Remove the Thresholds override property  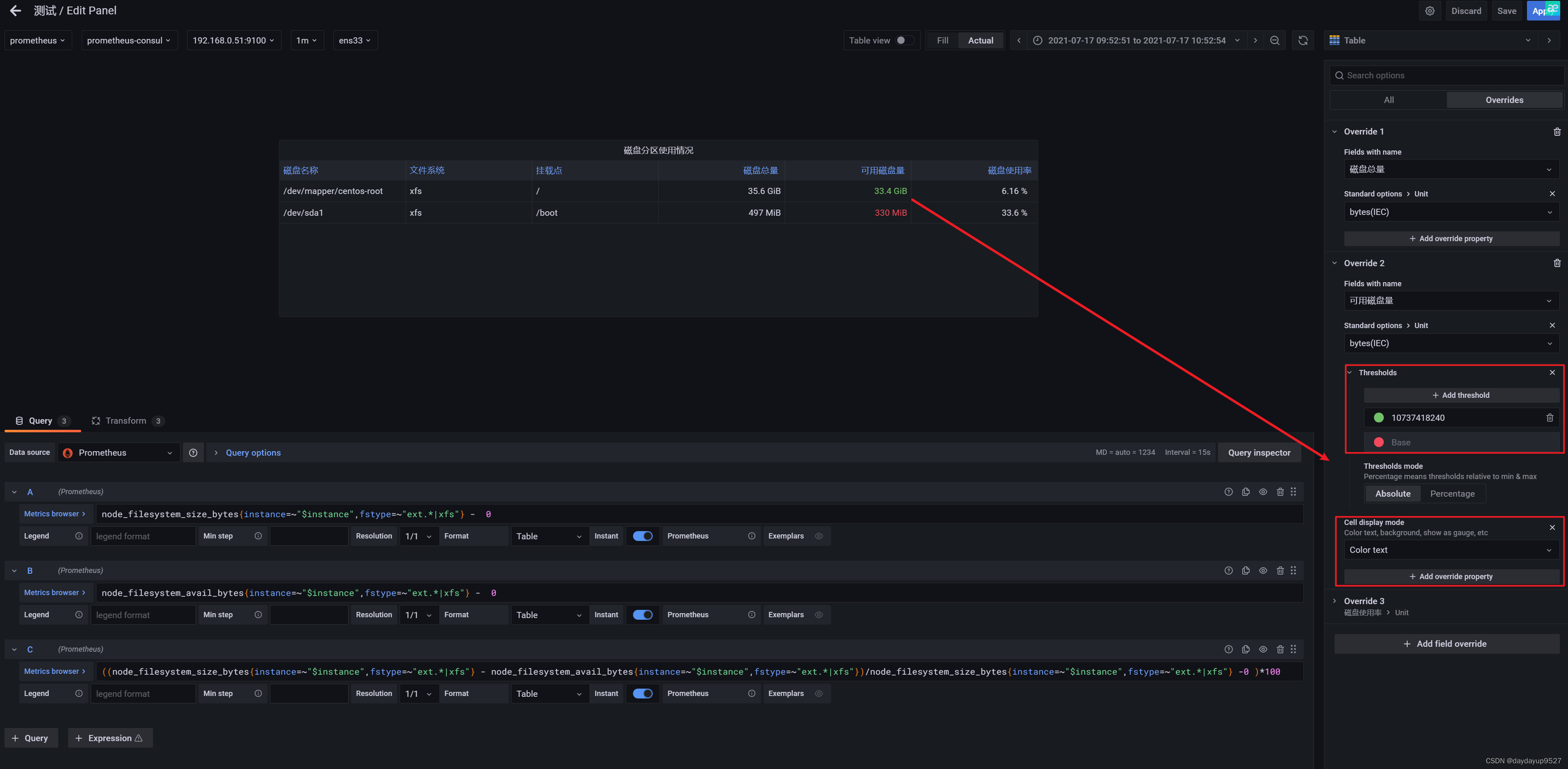(1552, 372)
